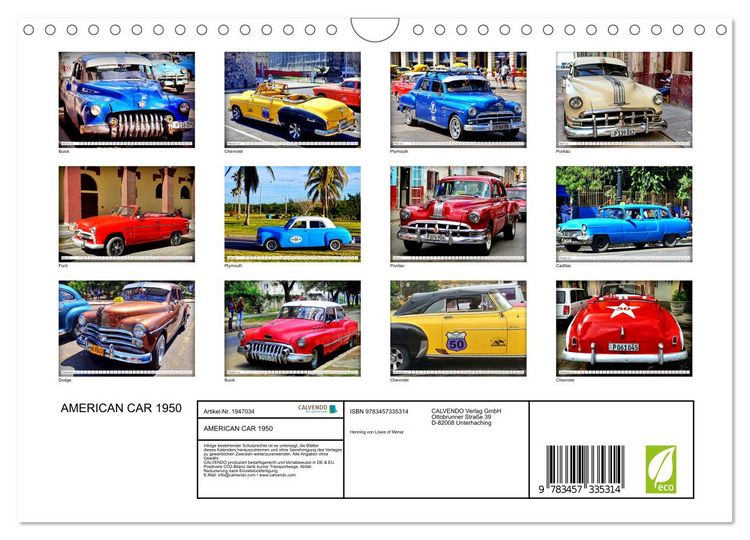Viewport: 750px width, 540px height.
Task: Open the red Ford convertible photo
Action: coord(127,214)
